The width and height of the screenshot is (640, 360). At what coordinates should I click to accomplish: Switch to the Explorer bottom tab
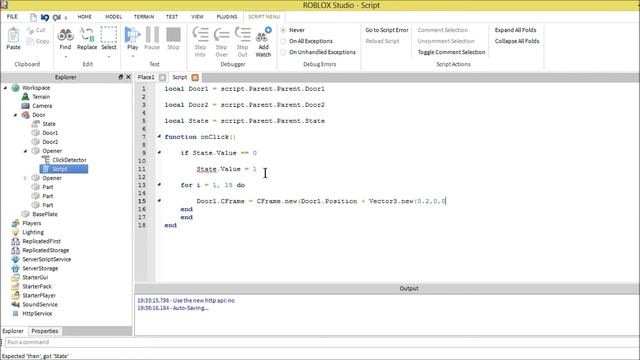[13, 331]
